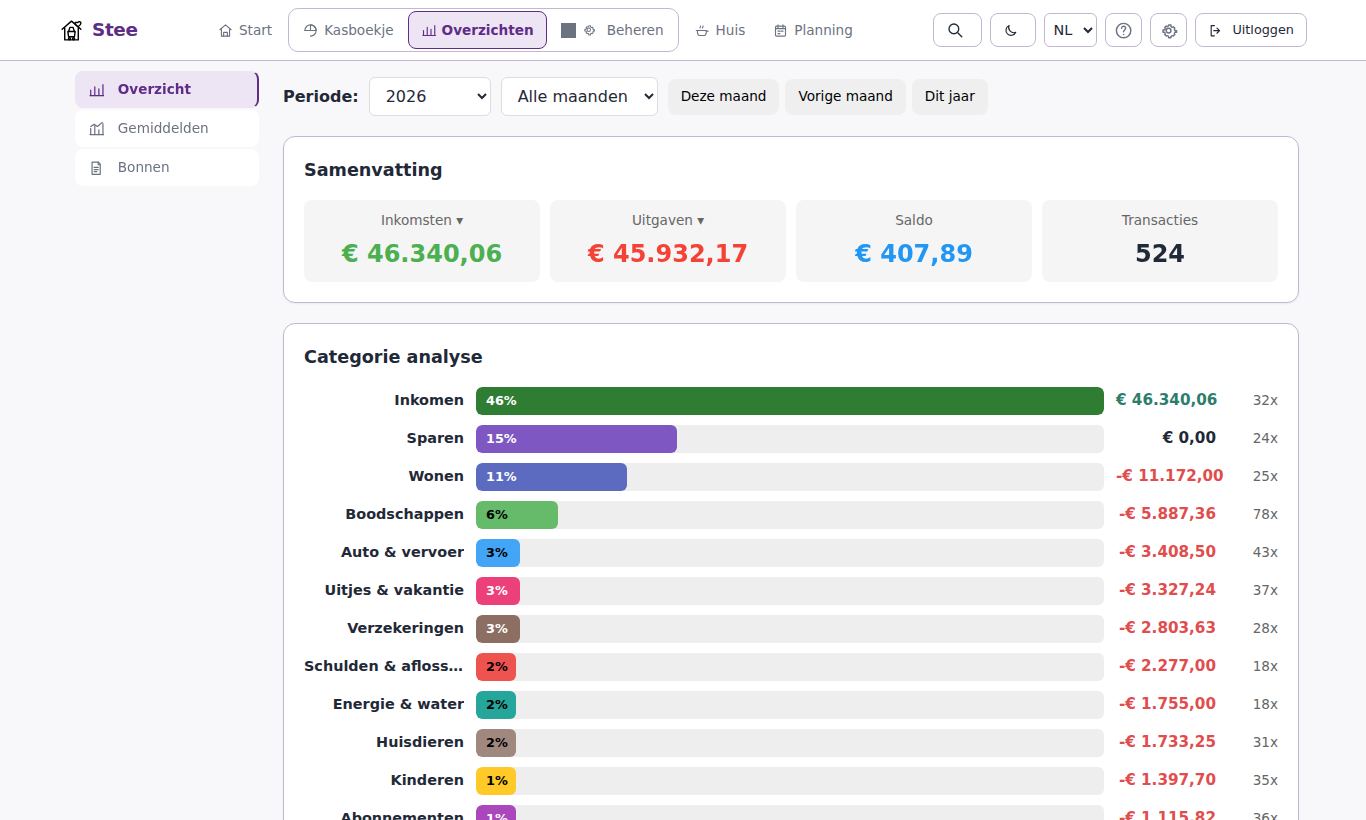The image size is (1366, 820).
Task: Go to the Start tab
Action: (245, 30)
